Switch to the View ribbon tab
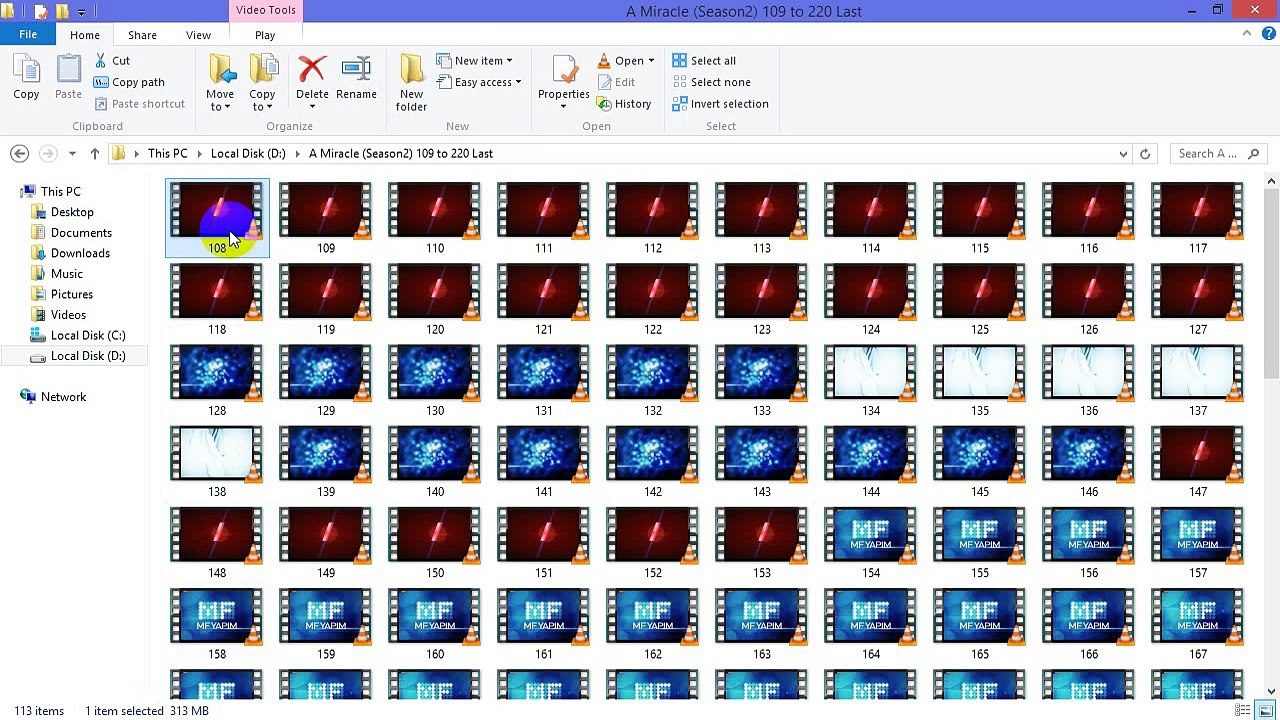 (198, 35)
